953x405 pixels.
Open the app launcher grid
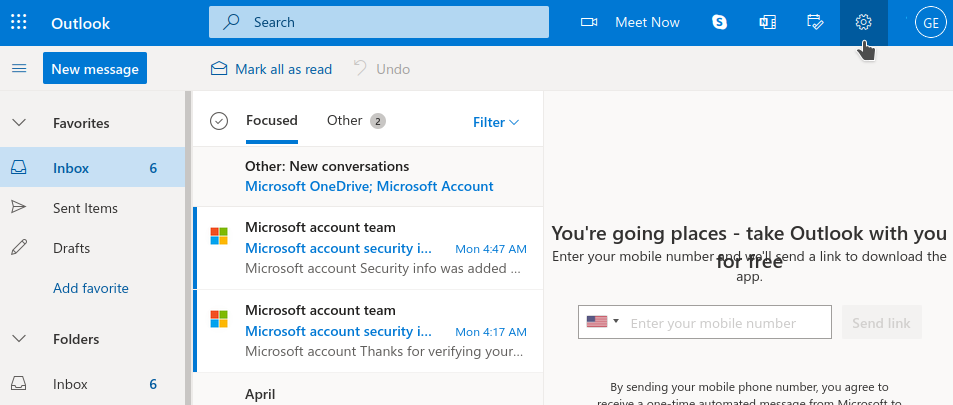coord(19,22)
